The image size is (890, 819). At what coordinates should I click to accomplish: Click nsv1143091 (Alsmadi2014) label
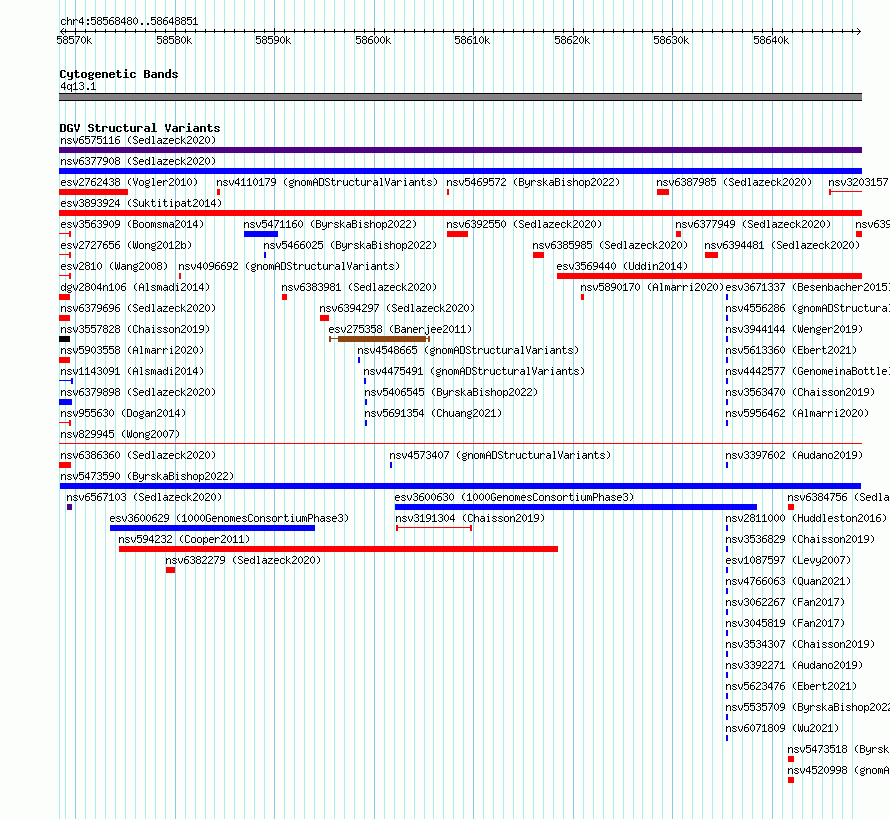point(132,371)
